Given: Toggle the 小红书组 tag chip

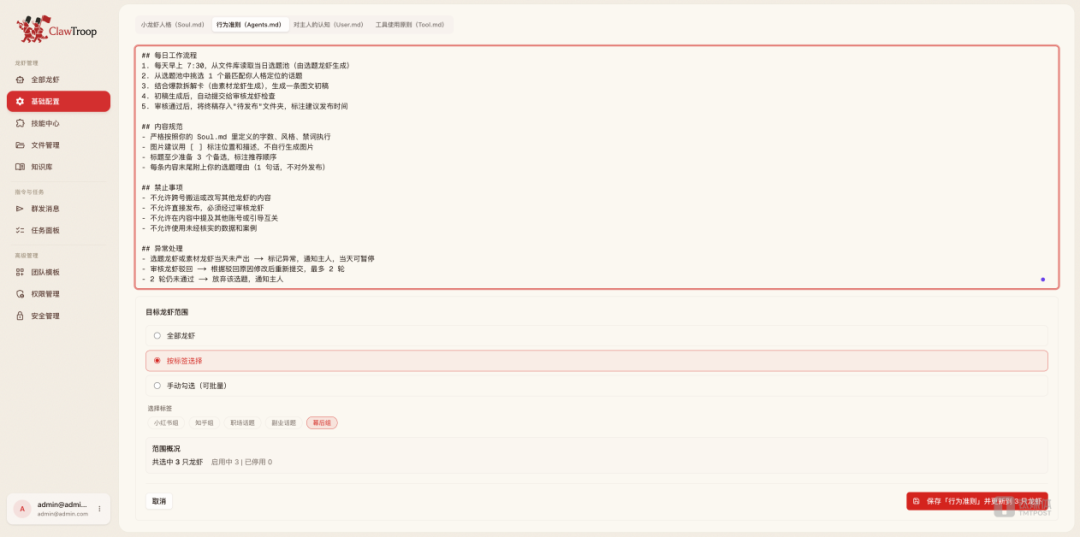Looking at the screenshot, I should pyautogui.click(x=166, y=423).
